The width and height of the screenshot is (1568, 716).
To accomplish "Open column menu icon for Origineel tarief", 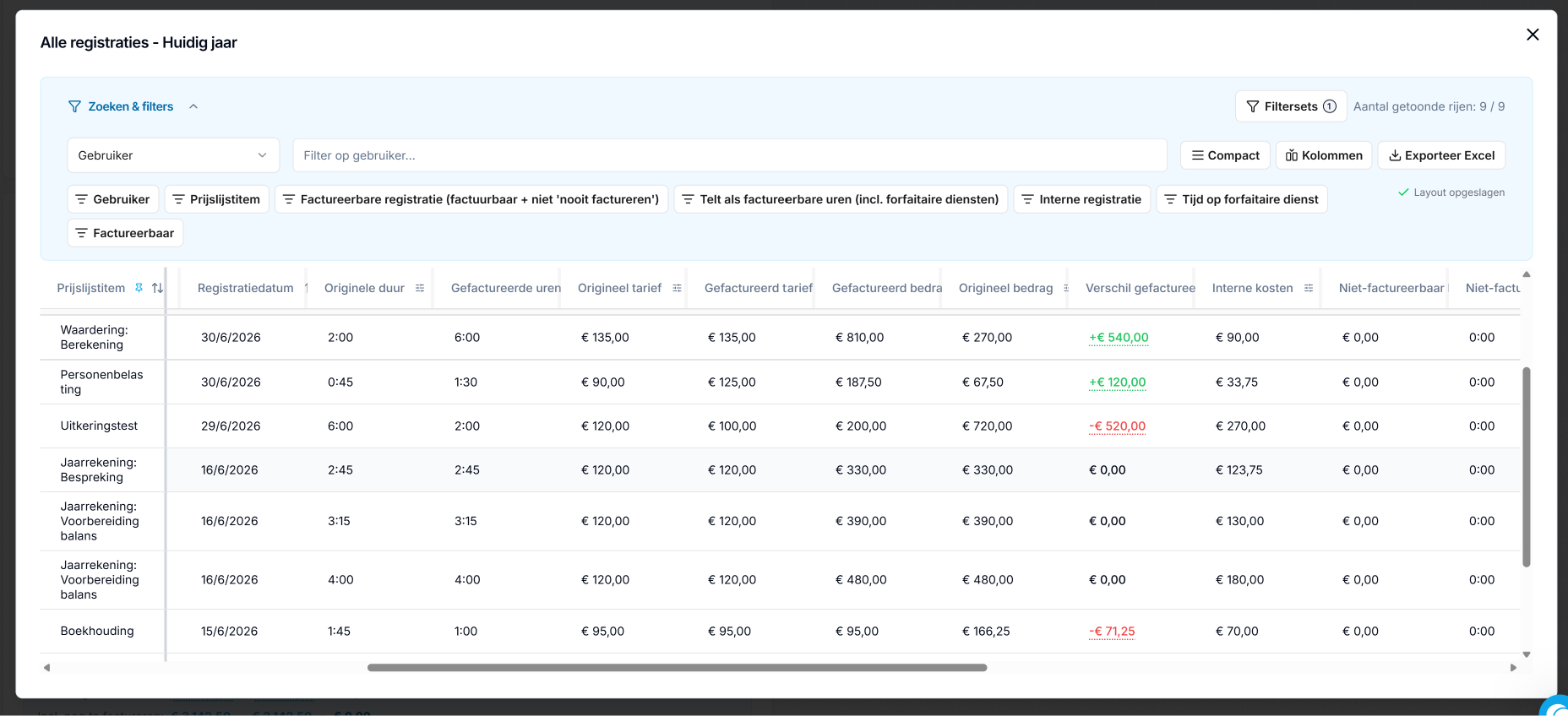I will click(677, 288).
